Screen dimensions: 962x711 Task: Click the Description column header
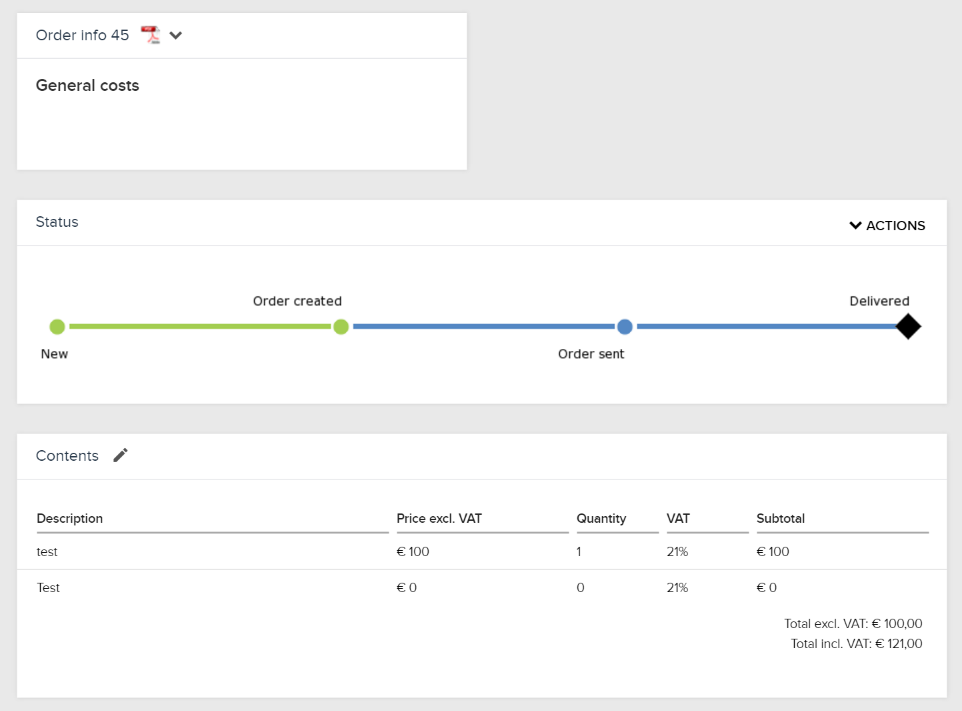[x=69, y=518]
